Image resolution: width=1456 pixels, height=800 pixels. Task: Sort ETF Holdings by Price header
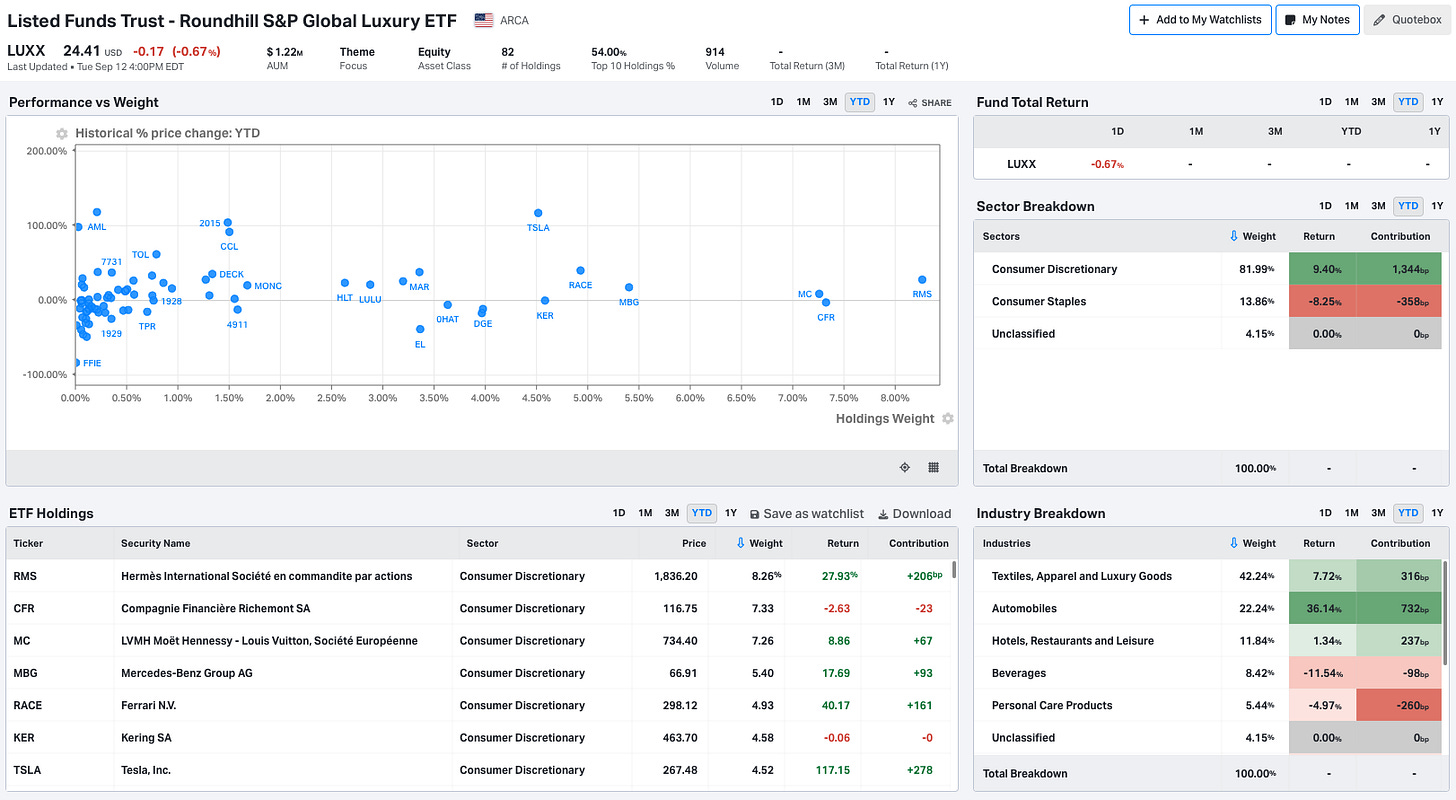tap(694, 543)
